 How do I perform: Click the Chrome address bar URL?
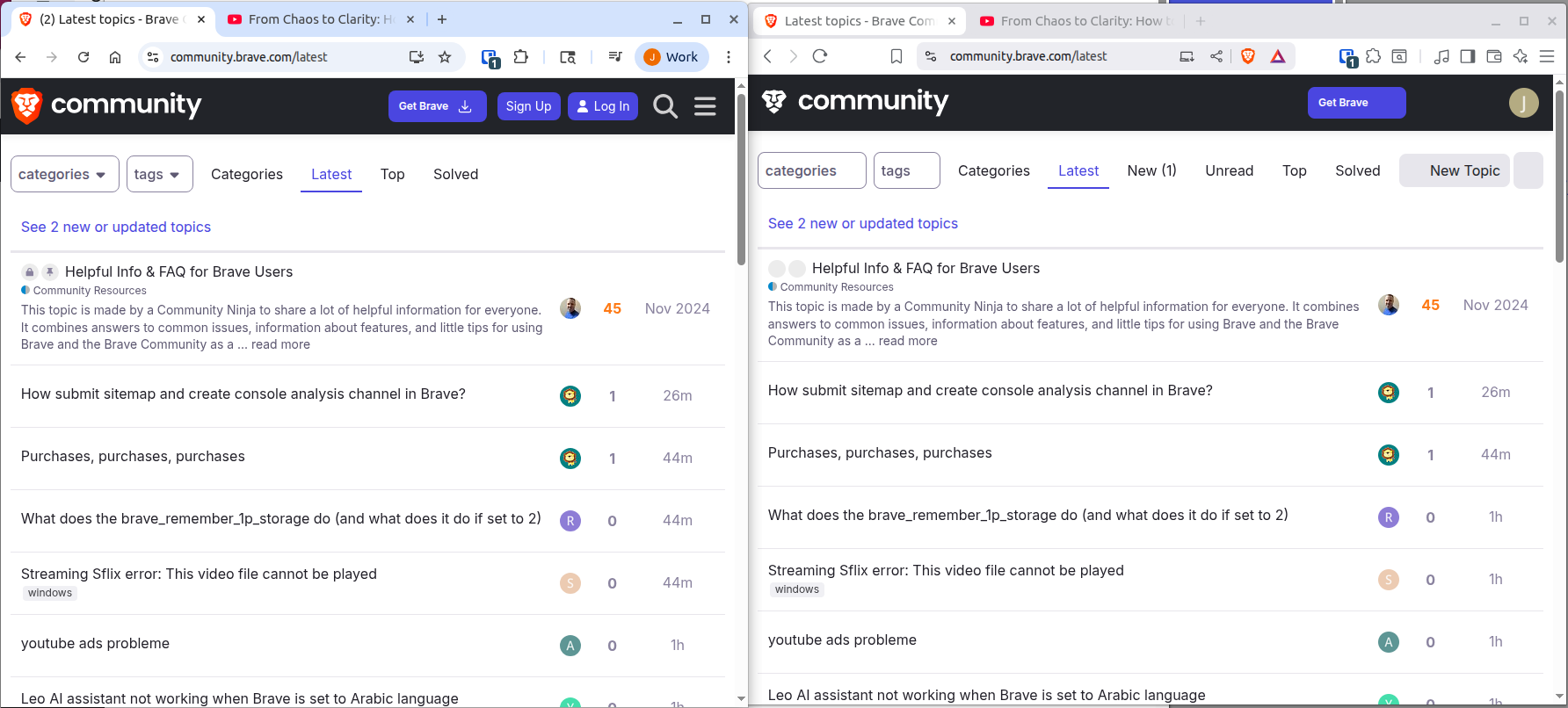[249, 57]
